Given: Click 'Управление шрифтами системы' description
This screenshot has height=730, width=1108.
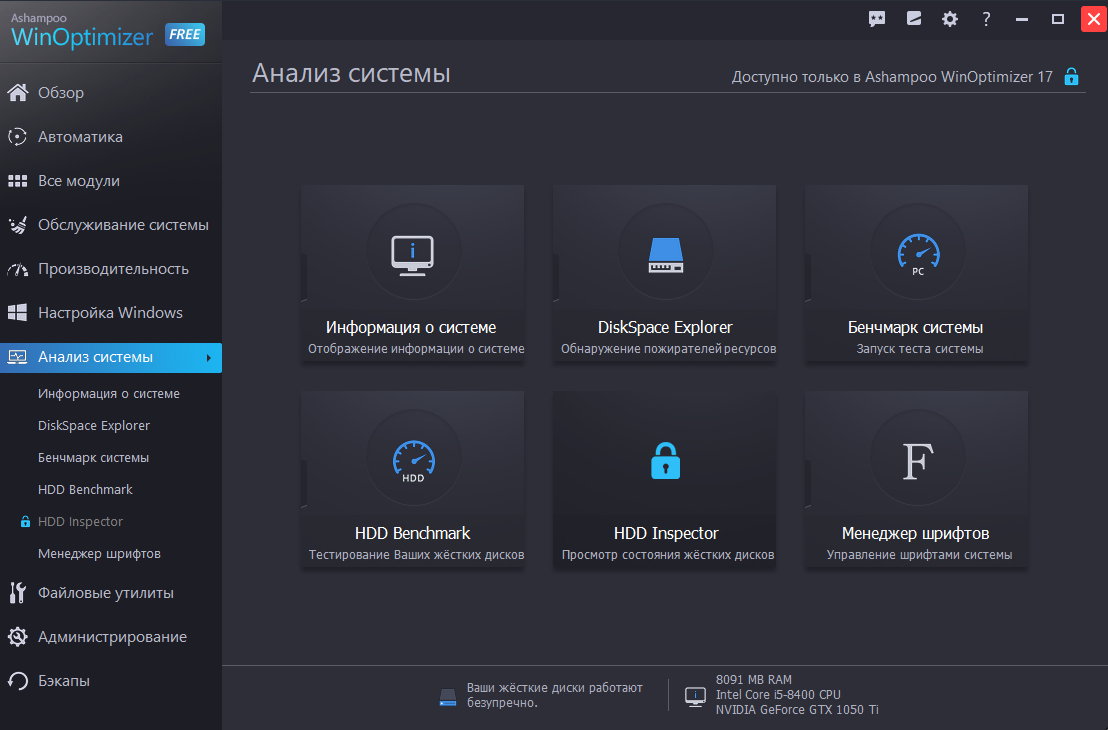Looking at the screenshot, I should point(919,555).
